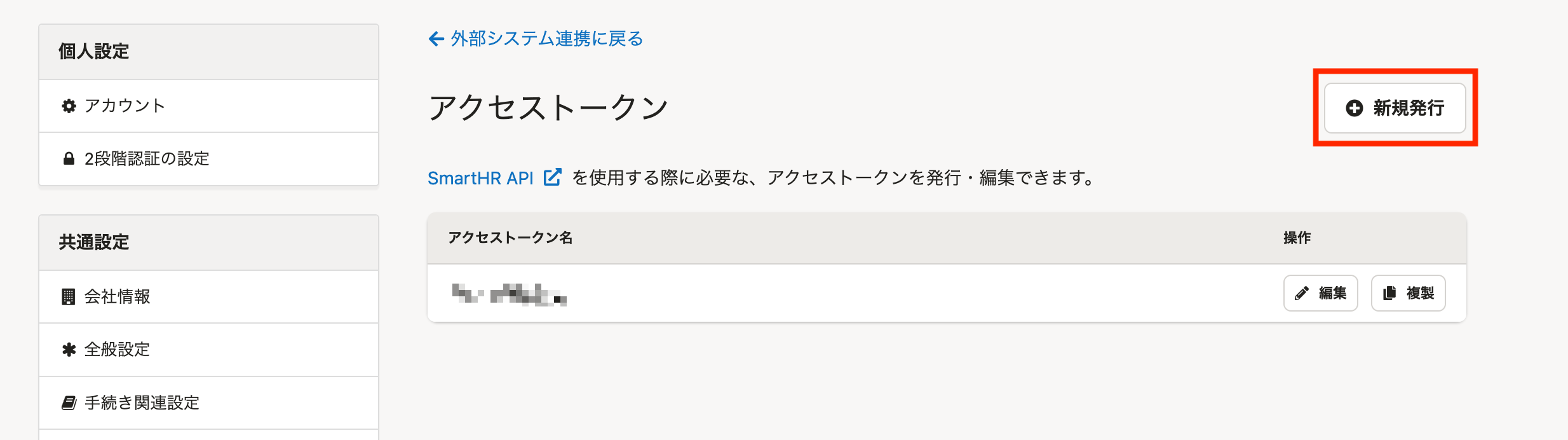Return via 外部システム連携に戻る link
Viewport: 1568px width, 440px height.
[x=546, y=39]
